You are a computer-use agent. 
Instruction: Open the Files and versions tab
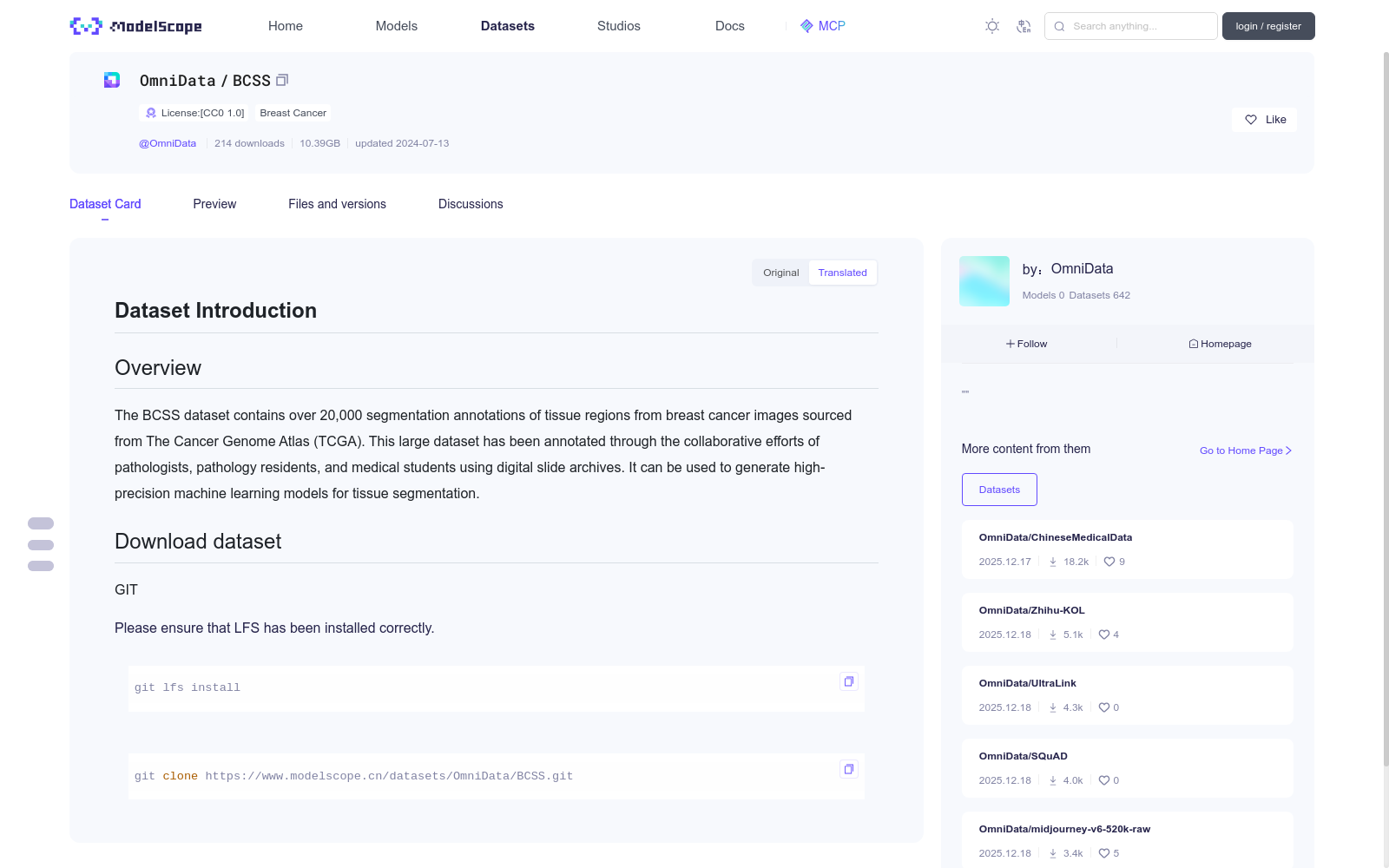(337, 204)
